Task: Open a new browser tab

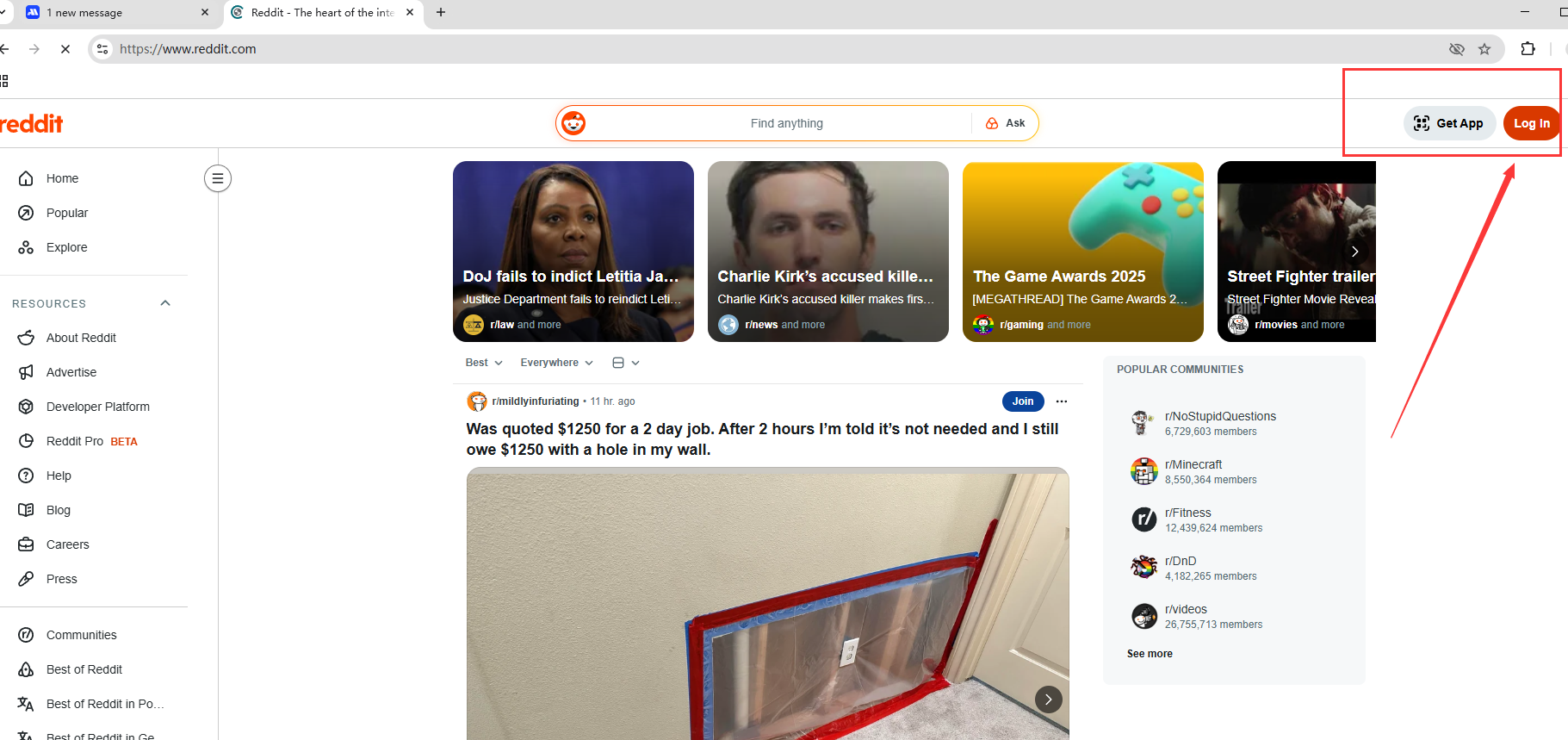Action: pyautogui.click(x=441, y=13)
